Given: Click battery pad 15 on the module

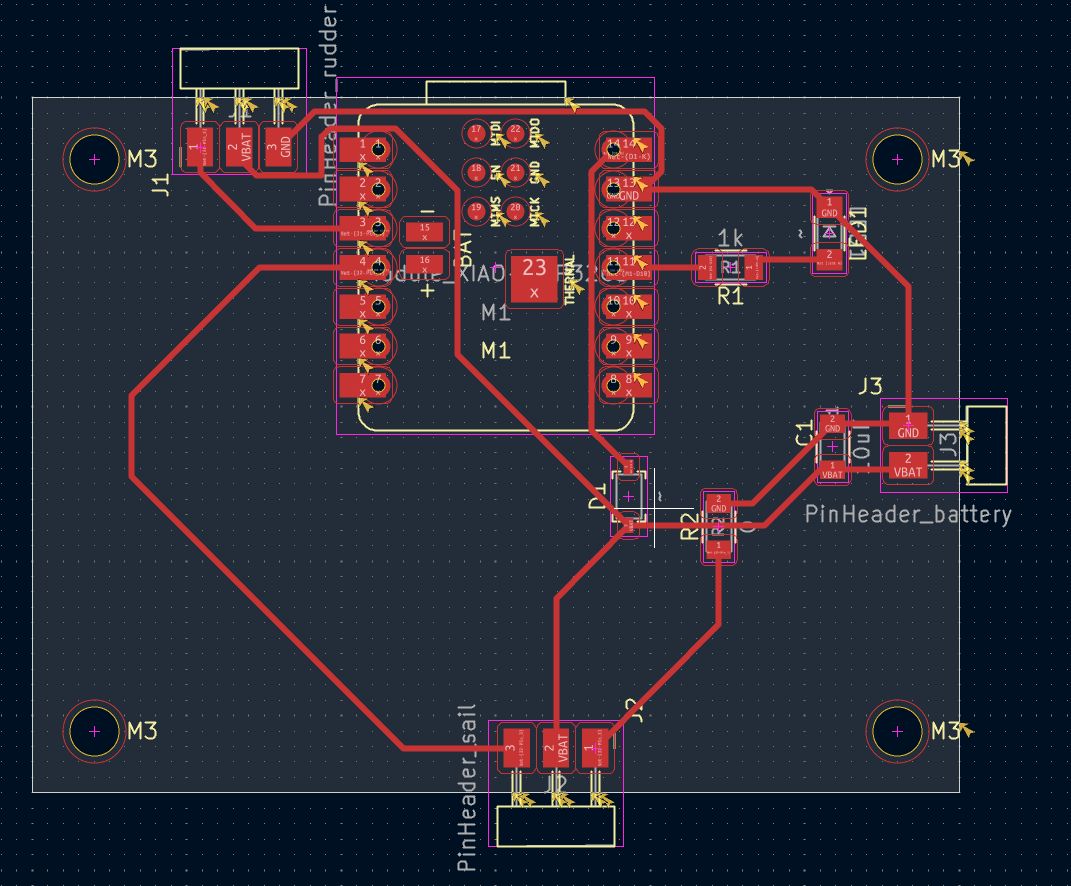Looking at the screenshot, I should [x=425, y=232].
